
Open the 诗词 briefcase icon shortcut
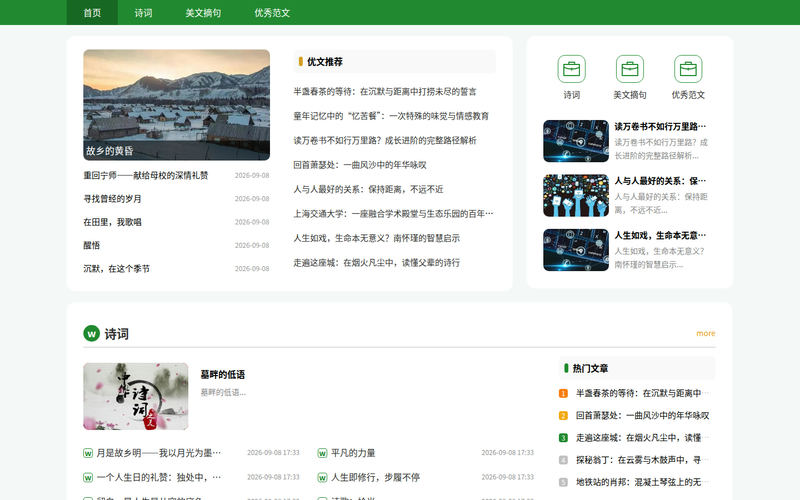(571, 69)
